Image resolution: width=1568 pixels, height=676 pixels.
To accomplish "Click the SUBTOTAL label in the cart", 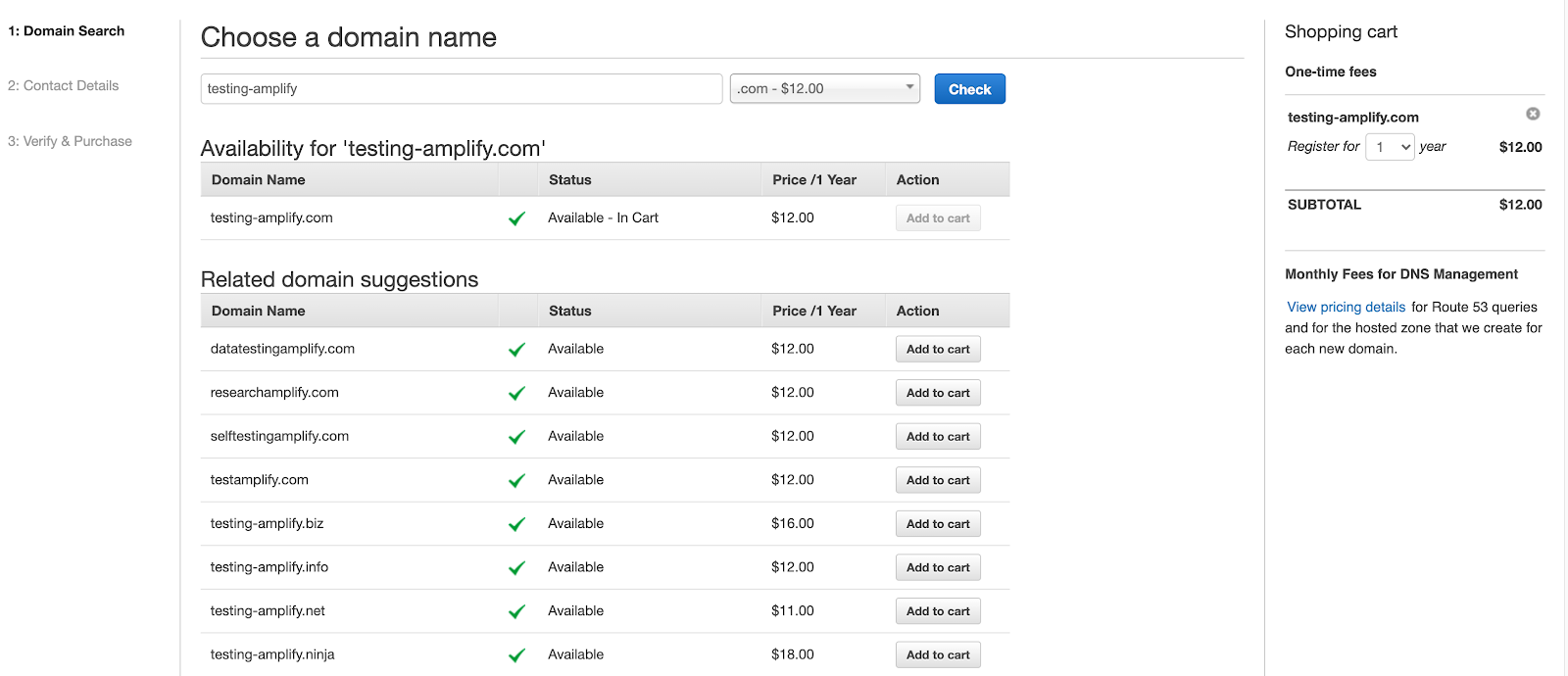I will click(1324, 205).
